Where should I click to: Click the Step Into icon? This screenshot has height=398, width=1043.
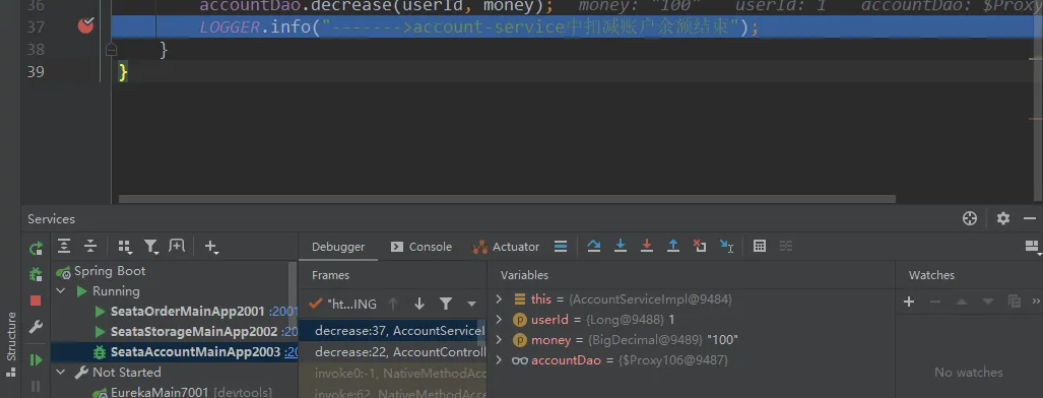[621, 246]
